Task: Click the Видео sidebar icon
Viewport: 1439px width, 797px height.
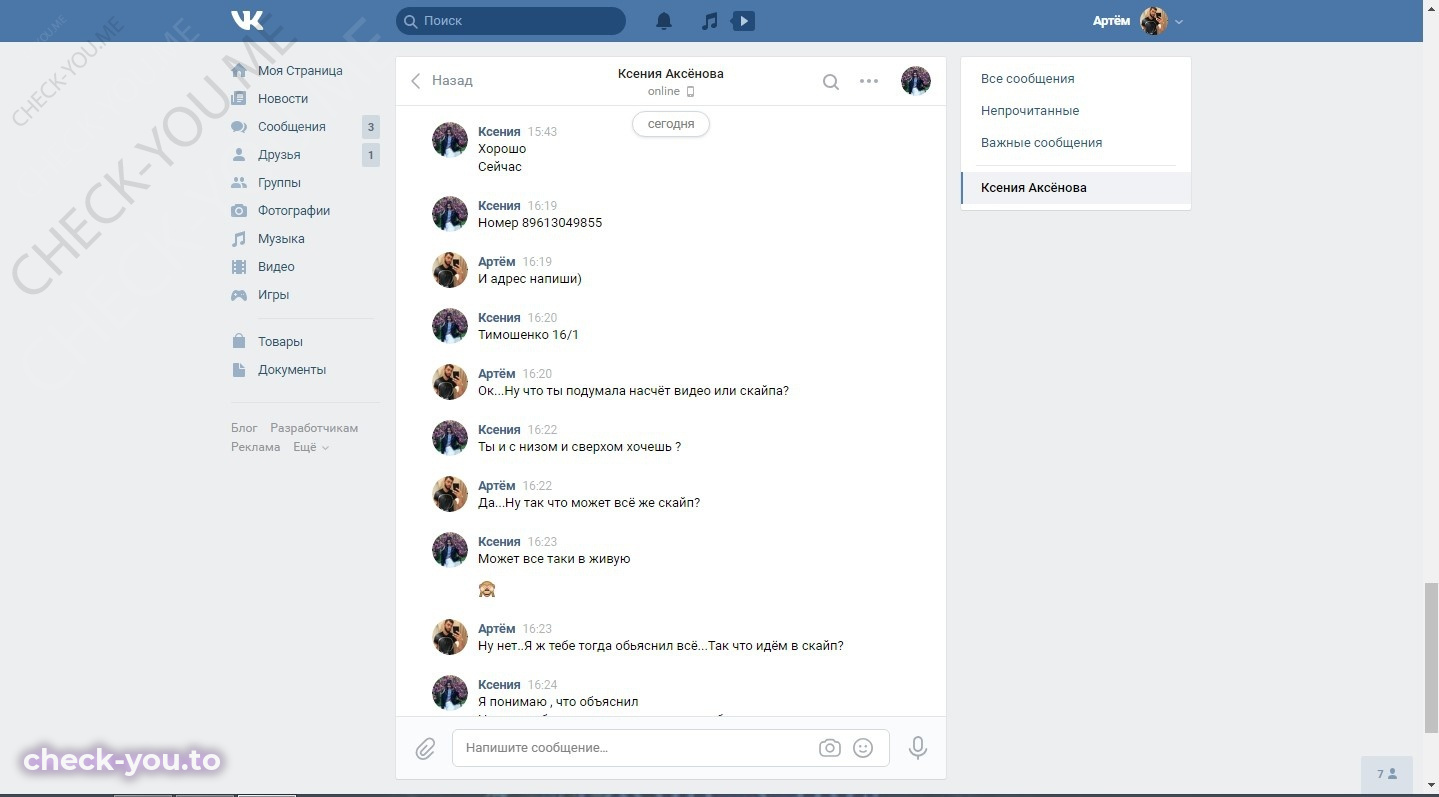Action: coord(239,267)
